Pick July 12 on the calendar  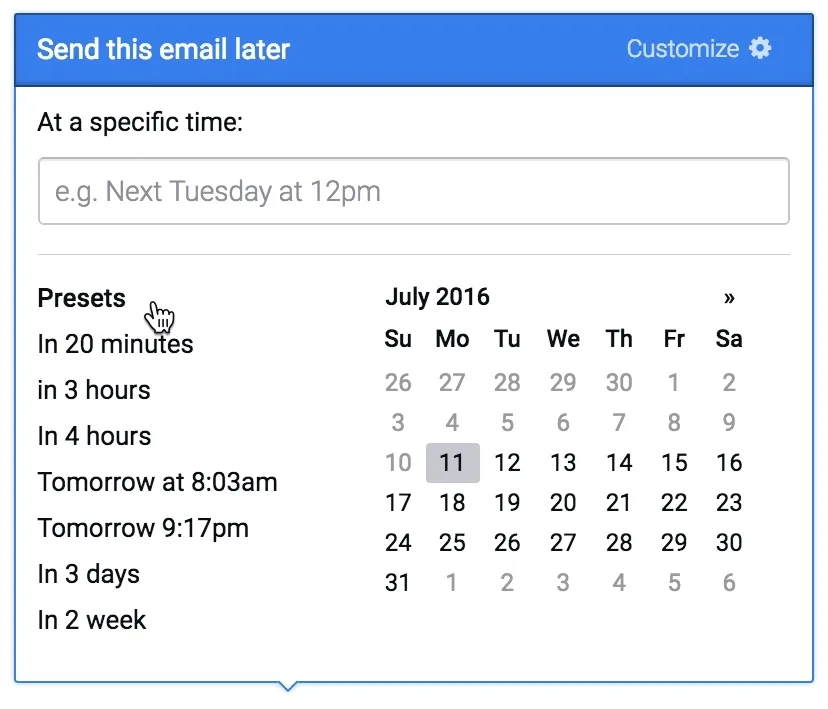click(507, 463)
